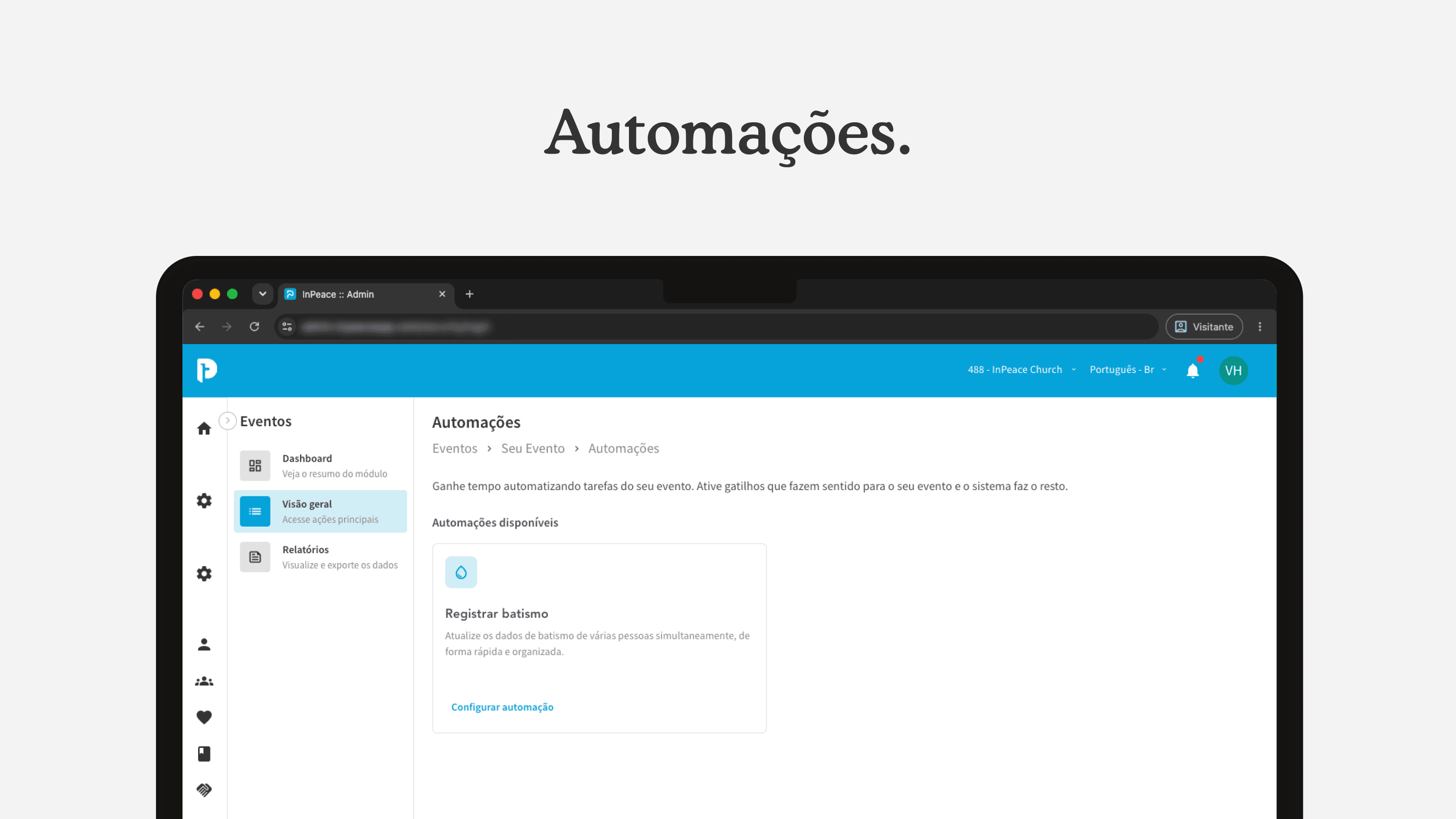The height and width of the screenshot is (819, 1456).
Task: Open the browser three-dot menu
Action: [x=1260, y=327]
